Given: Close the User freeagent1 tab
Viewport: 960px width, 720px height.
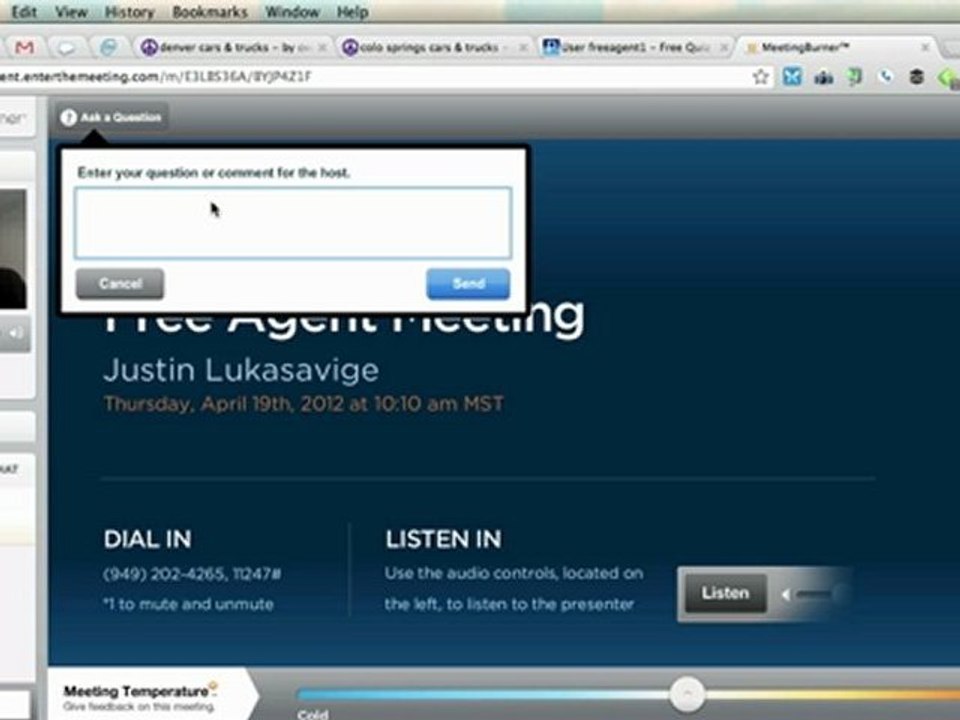Looking at the screenshot, I should click(x=724, y=48).
